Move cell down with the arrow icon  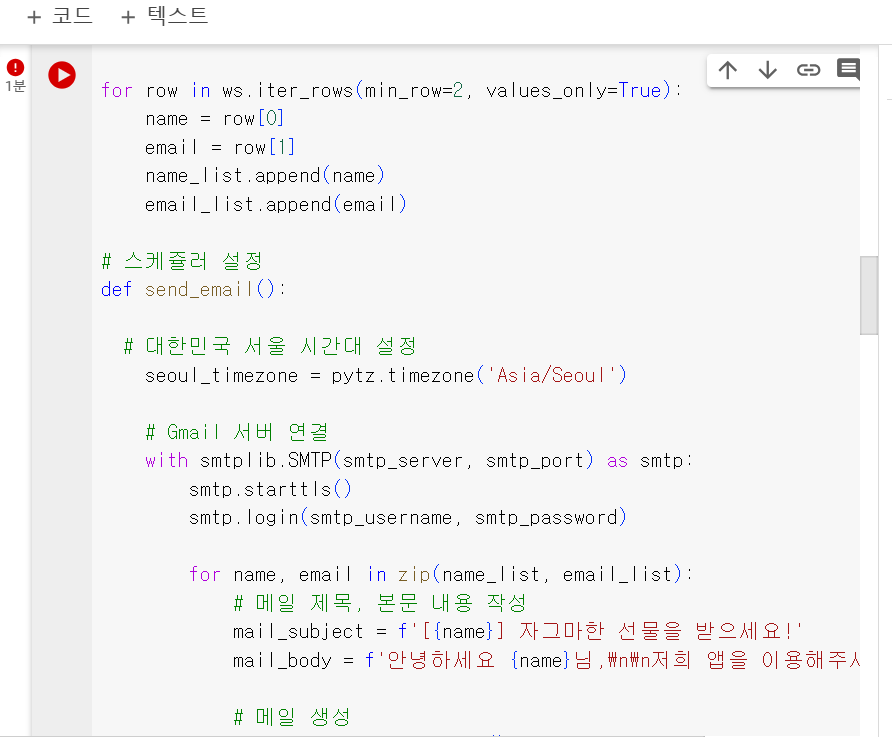[x=767, y=70]
